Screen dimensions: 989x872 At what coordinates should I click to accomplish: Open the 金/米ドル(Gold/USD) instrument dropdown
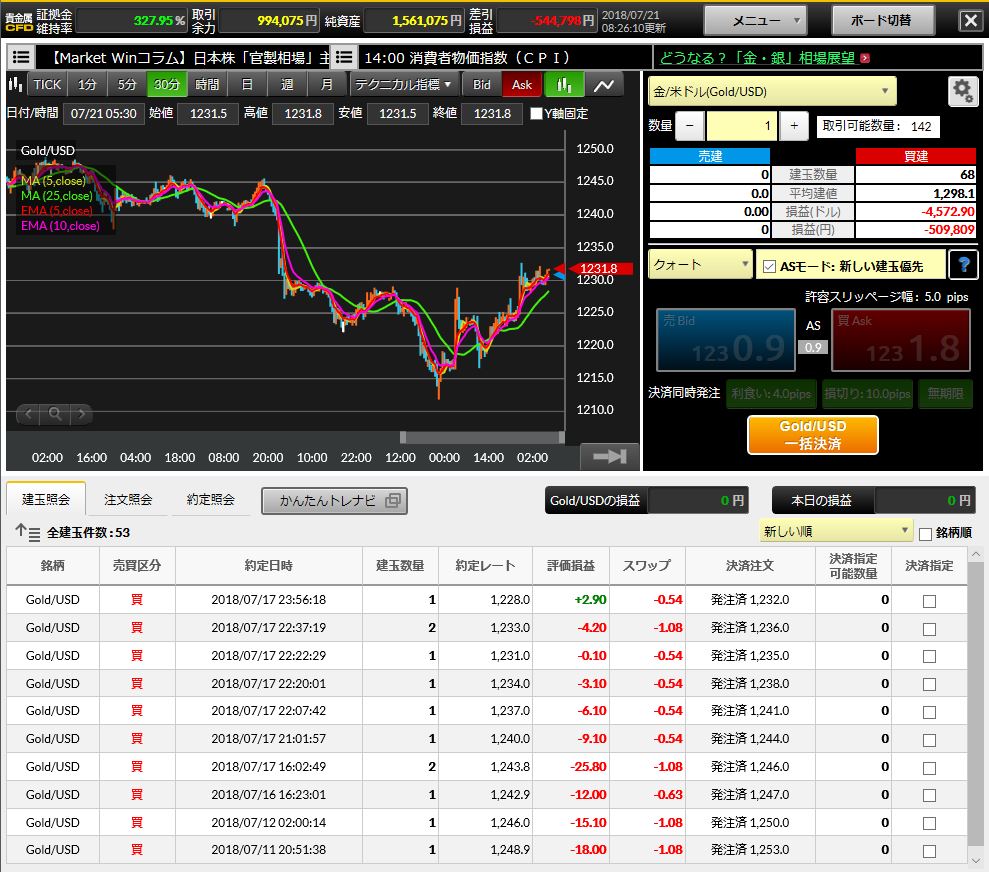tap(772, 91)
